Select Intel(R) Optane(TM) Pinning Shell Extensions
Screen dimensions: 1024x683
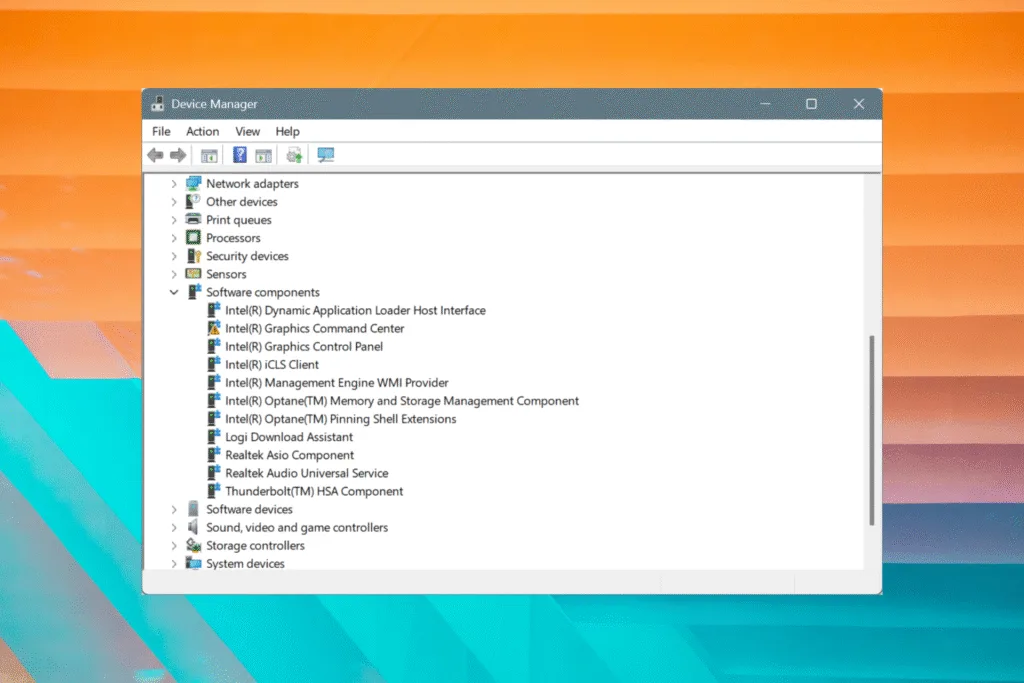click(341, 419)
